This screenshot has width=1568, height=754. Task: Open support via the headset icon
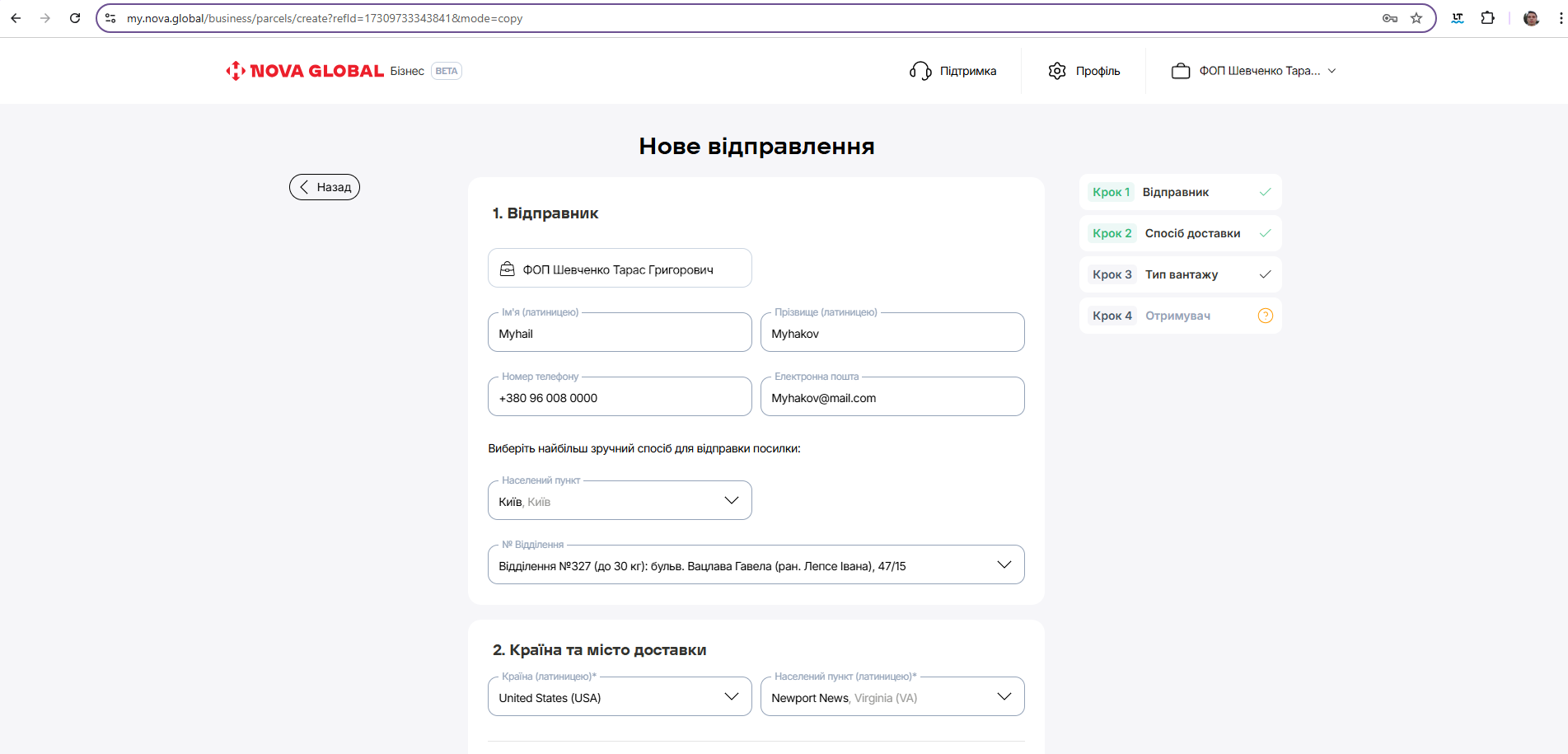point(920,71)
